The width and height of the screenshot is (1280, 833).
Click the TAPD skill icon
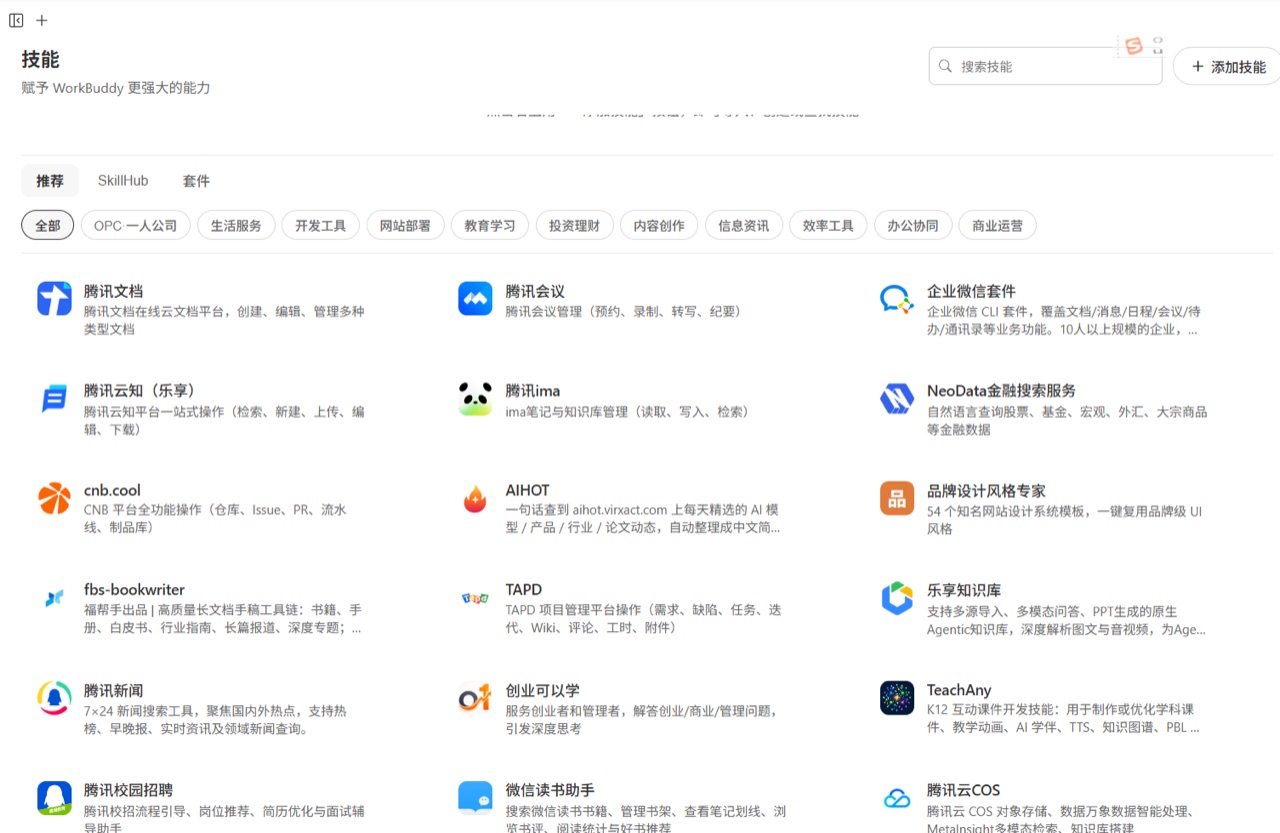tap(475, 598)
